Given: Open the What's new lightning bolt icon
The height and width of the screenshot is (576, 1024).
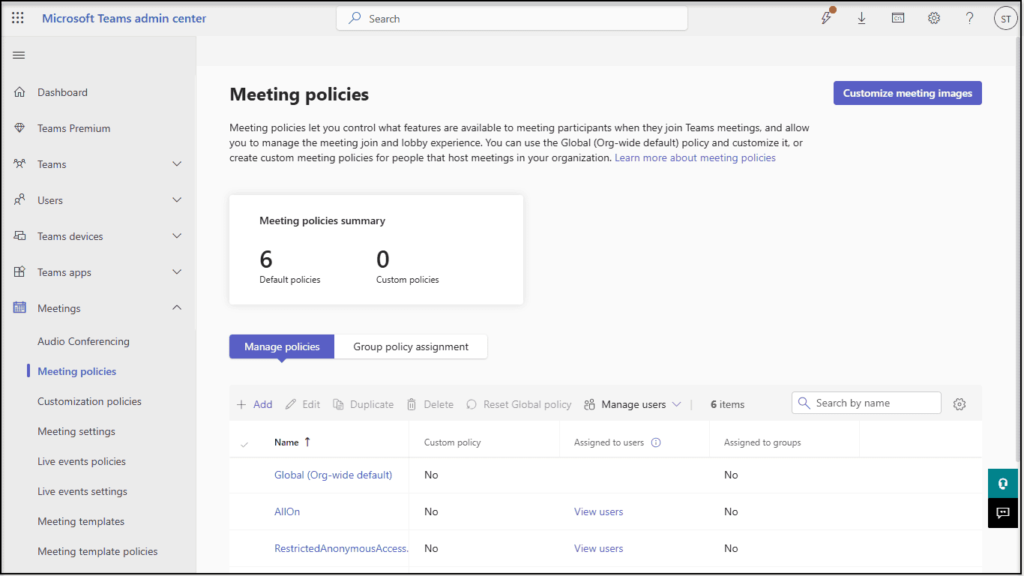Looking at the screenshot, I should [x=826, y=18].
